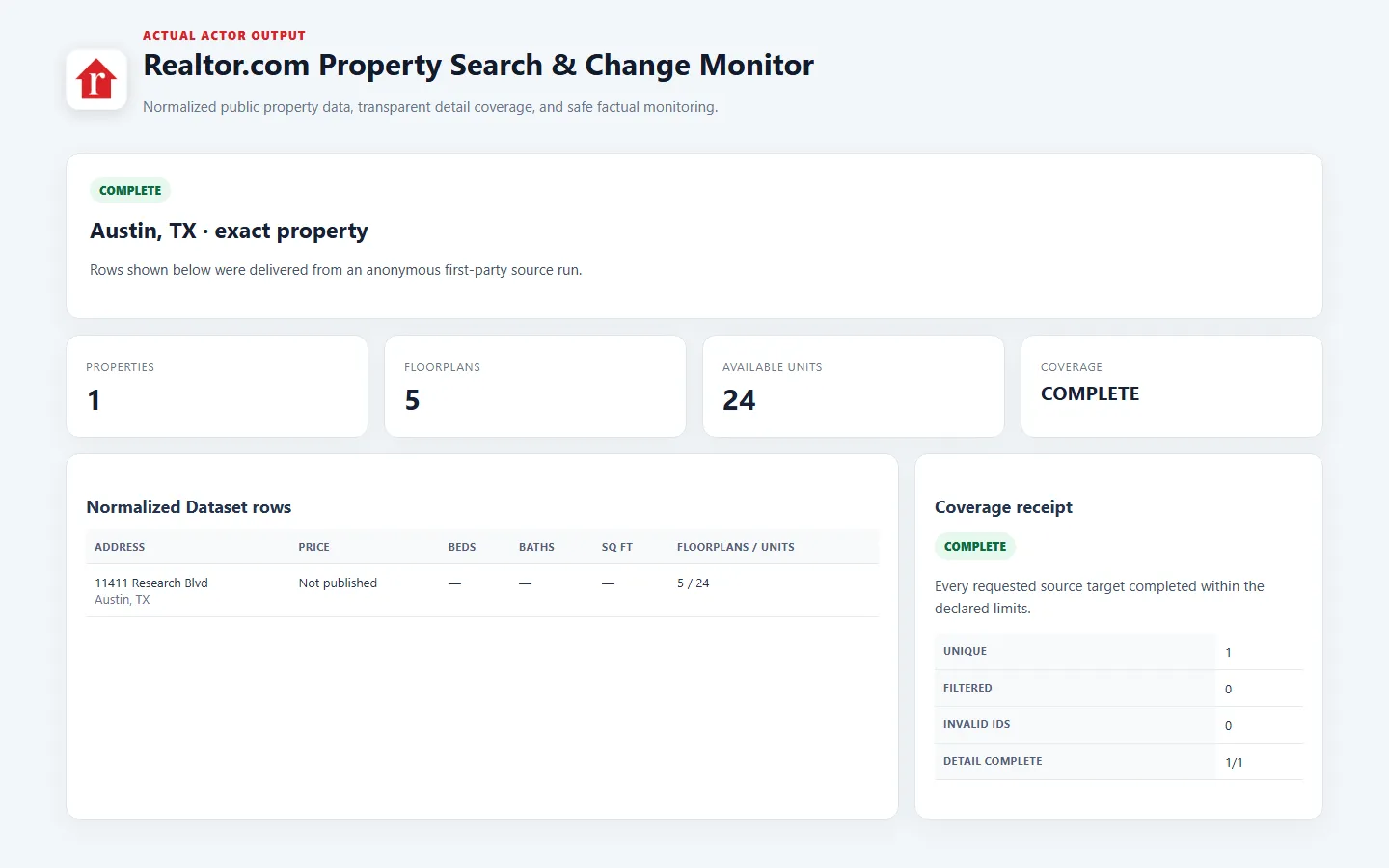Click the 'Normalized public property data' subtitle

[430, 107]
